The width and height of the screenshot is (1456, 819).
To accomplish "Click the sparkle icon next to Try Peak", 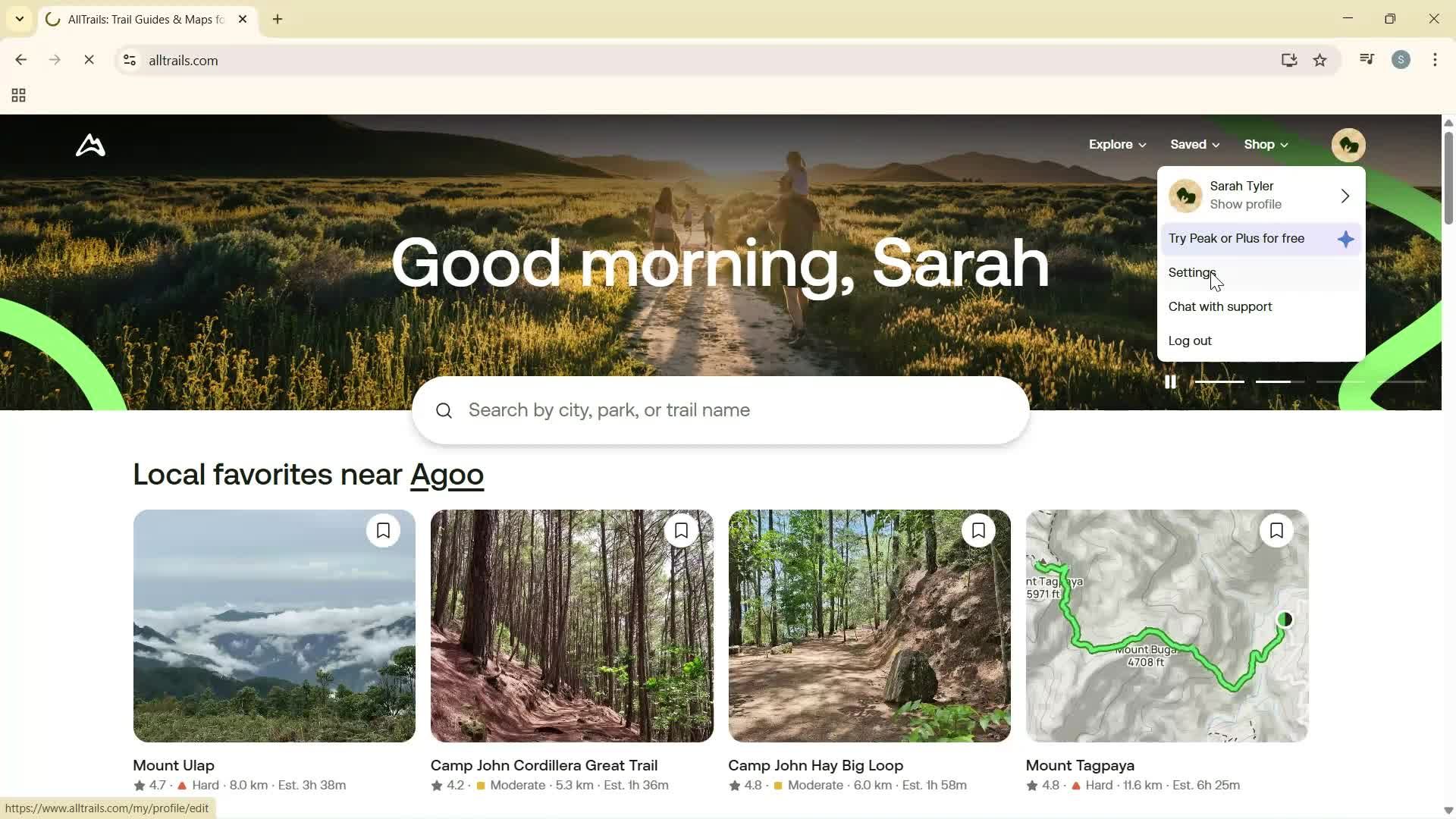I will pyautogui.click(x=1346, y=239).
